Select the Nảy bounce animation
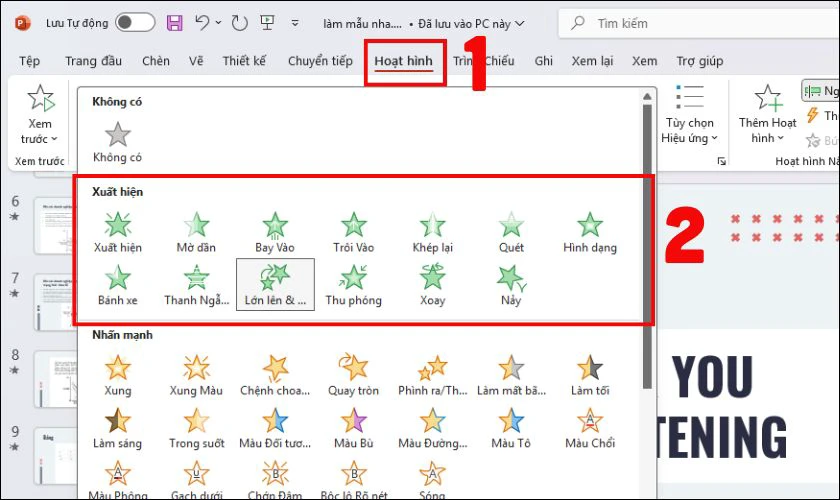This screenshot has width=840, height=500. point(511,285)
